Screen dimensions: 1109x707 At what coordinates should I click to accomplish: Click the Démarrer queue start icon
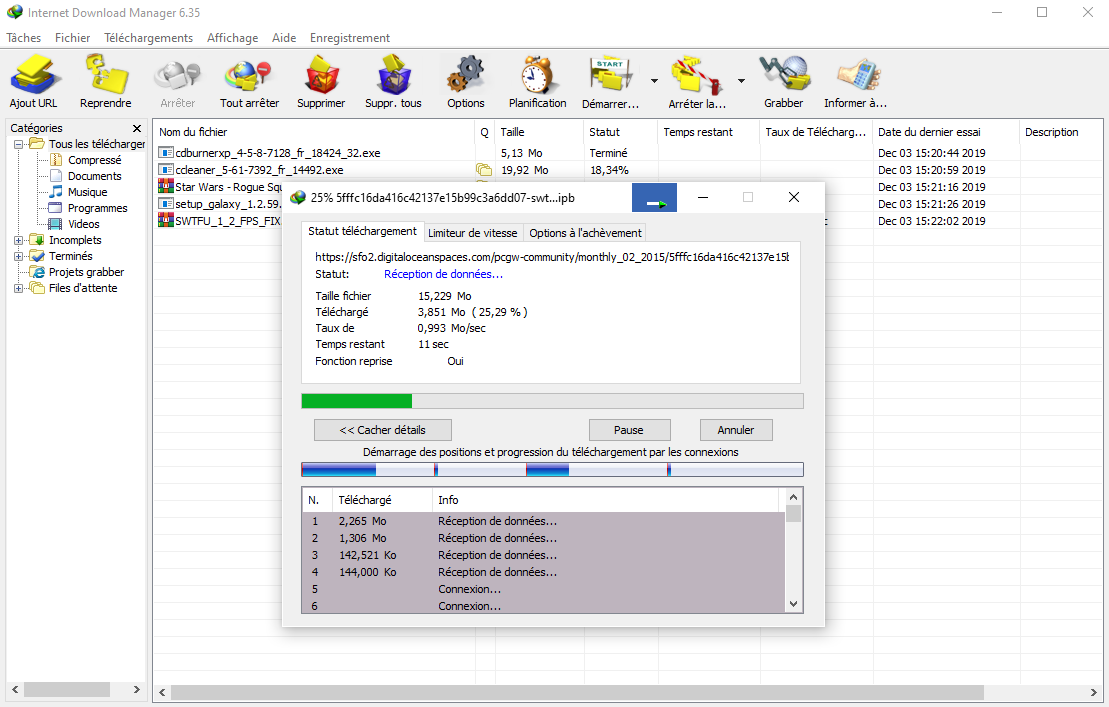(x=610, y=74)
